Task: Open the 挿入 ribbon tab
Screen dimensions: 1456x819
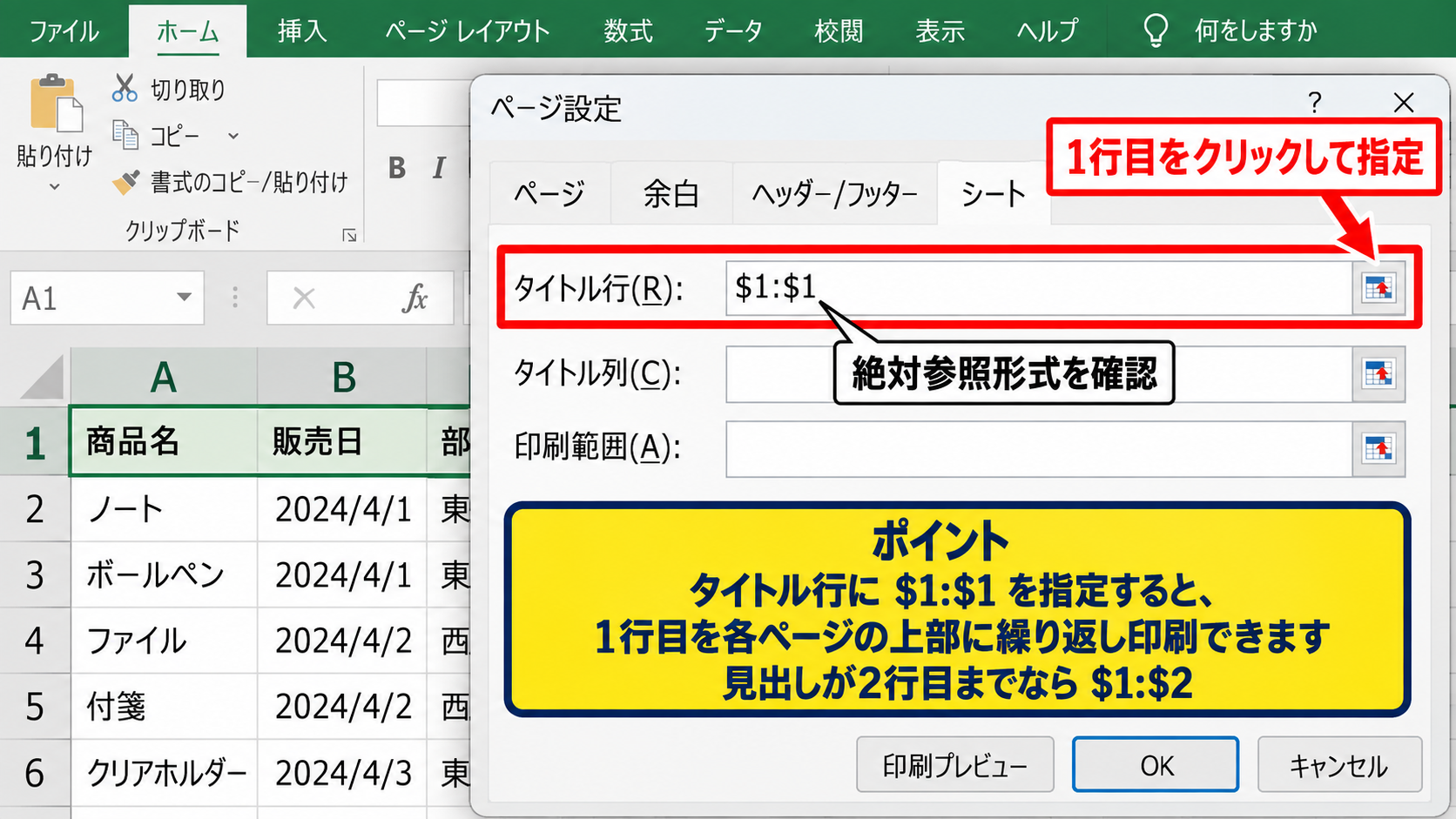Action: pyautogui.click(x=302, y=31)
